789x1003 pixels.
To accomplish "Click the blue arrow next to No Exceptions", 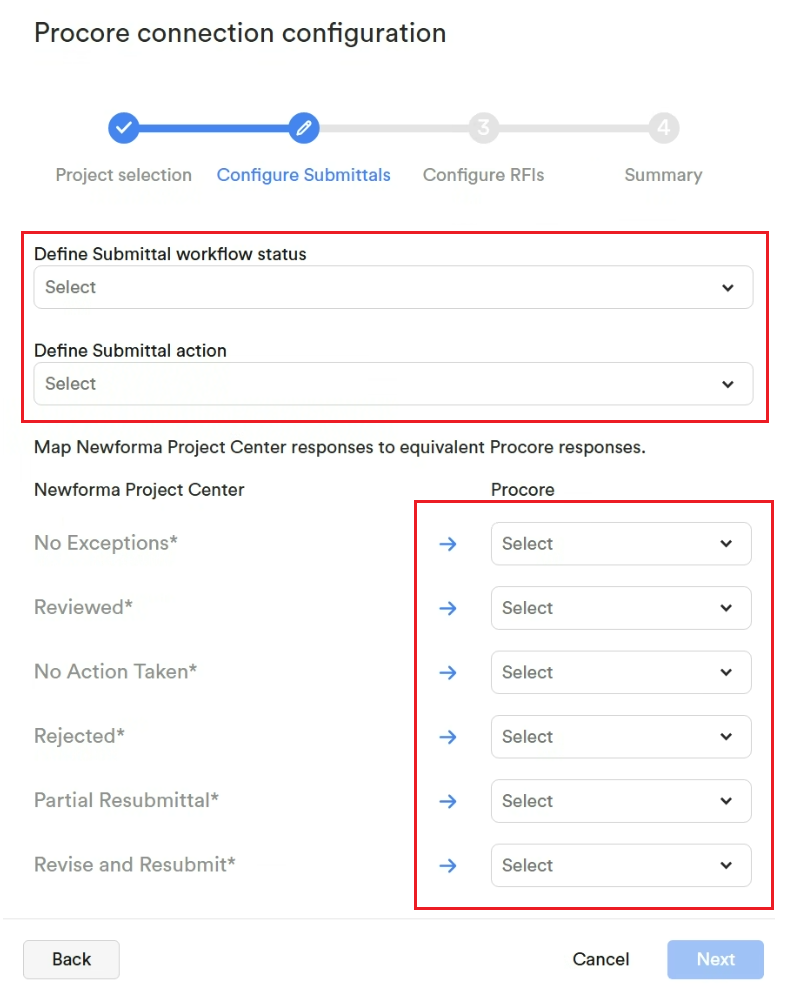I will (x=448, y=544).
